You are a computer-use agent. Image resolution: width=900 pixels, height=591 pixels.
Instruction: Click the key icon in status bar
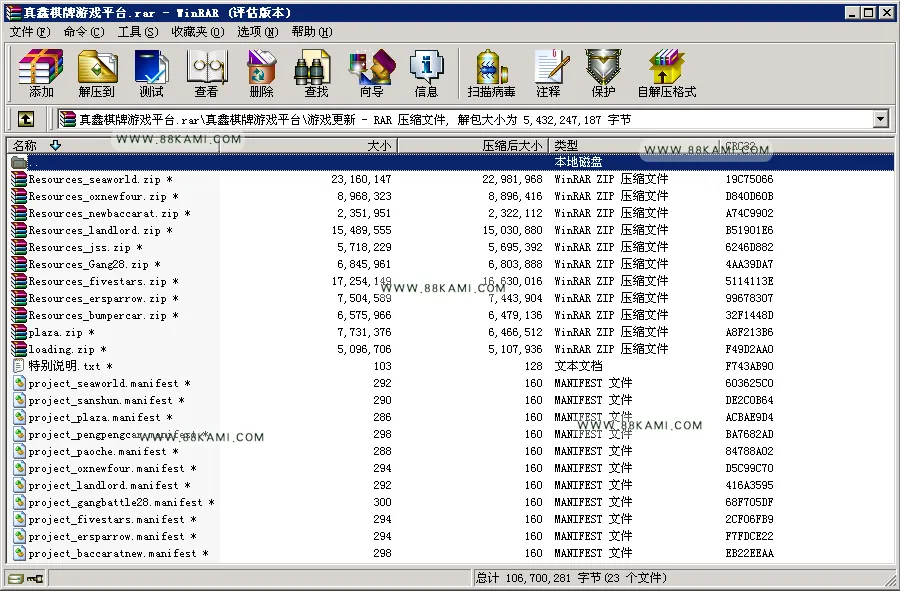point(36,578)
